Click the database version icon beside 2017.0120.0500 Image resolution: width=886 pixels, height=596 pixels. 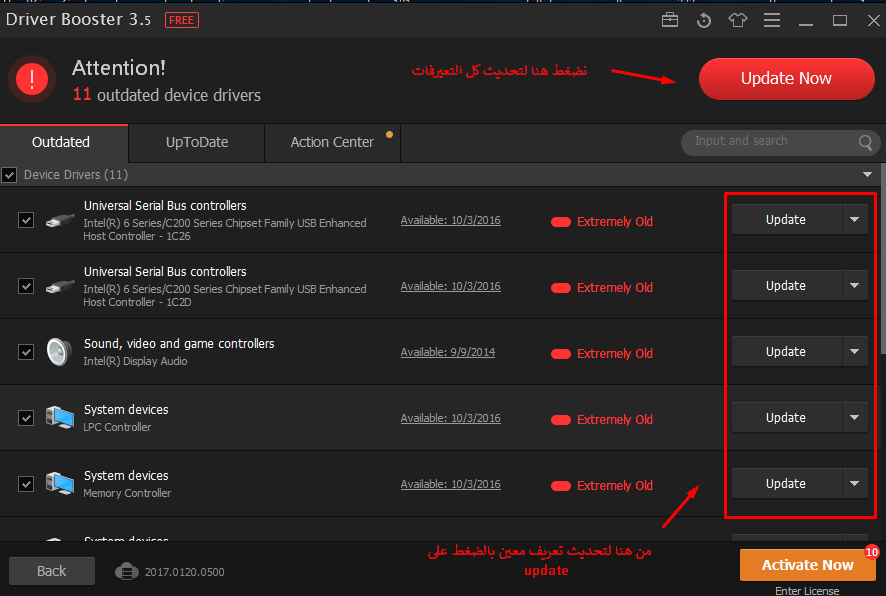click(x=125, y=571)
